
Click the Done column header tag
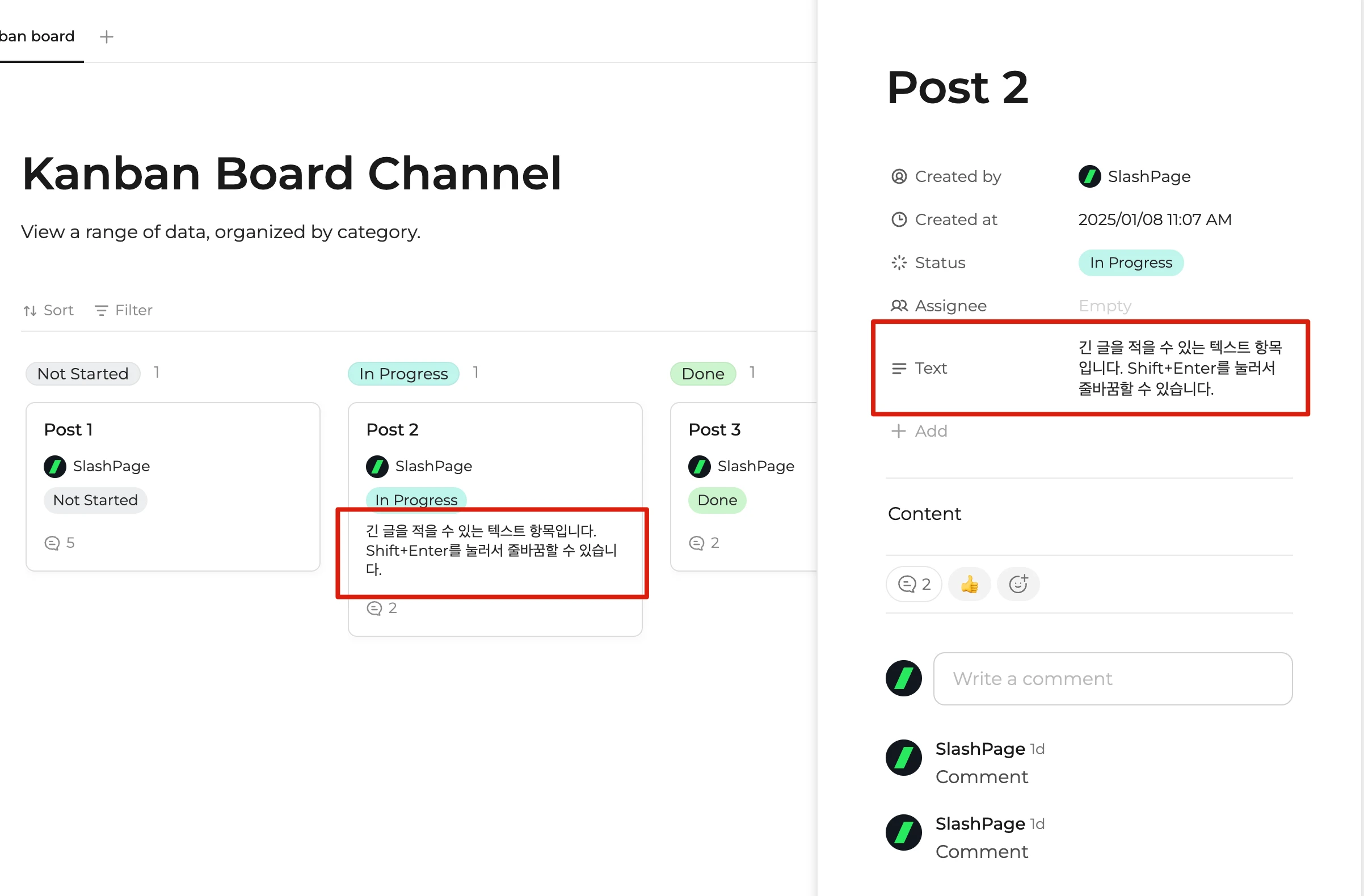pos(702,374)
